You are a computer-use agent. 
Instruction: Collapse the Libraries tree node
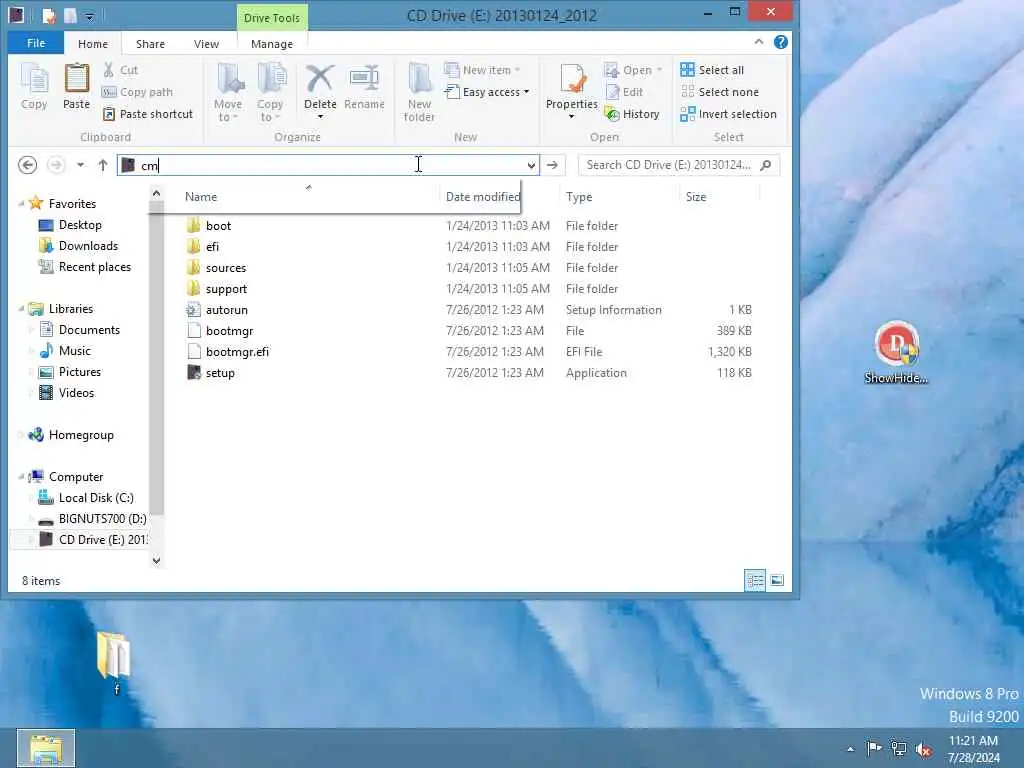(21, 309)
